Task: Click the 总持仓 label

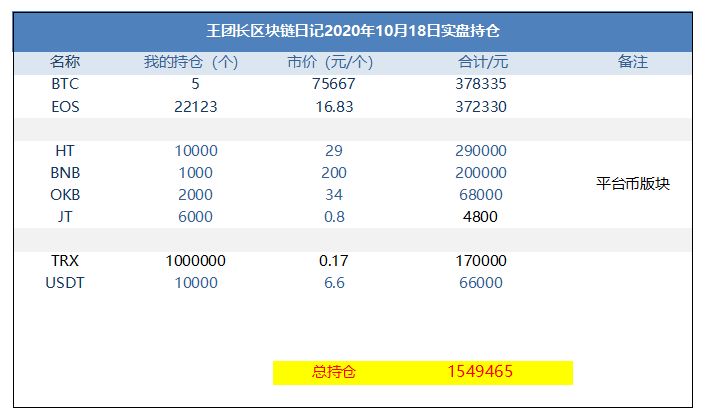Action: tap(334, 372)
